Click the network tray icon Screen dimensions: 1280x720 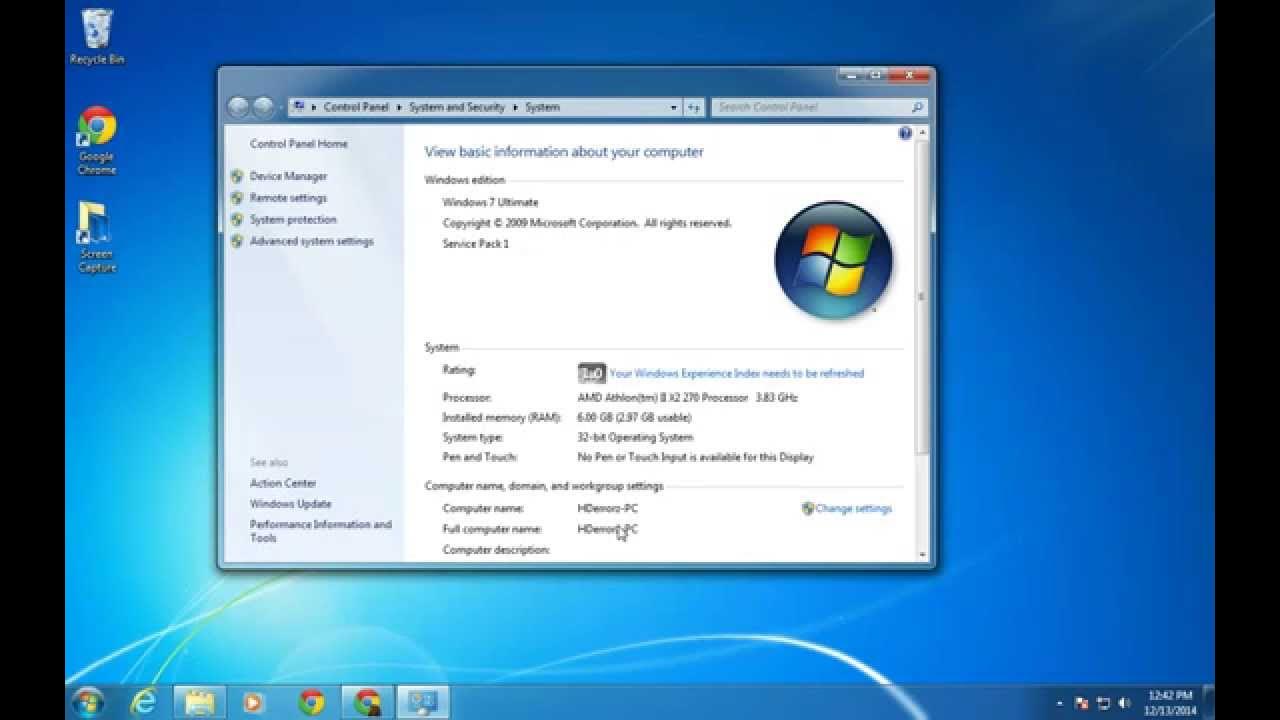pos(1103,703)
